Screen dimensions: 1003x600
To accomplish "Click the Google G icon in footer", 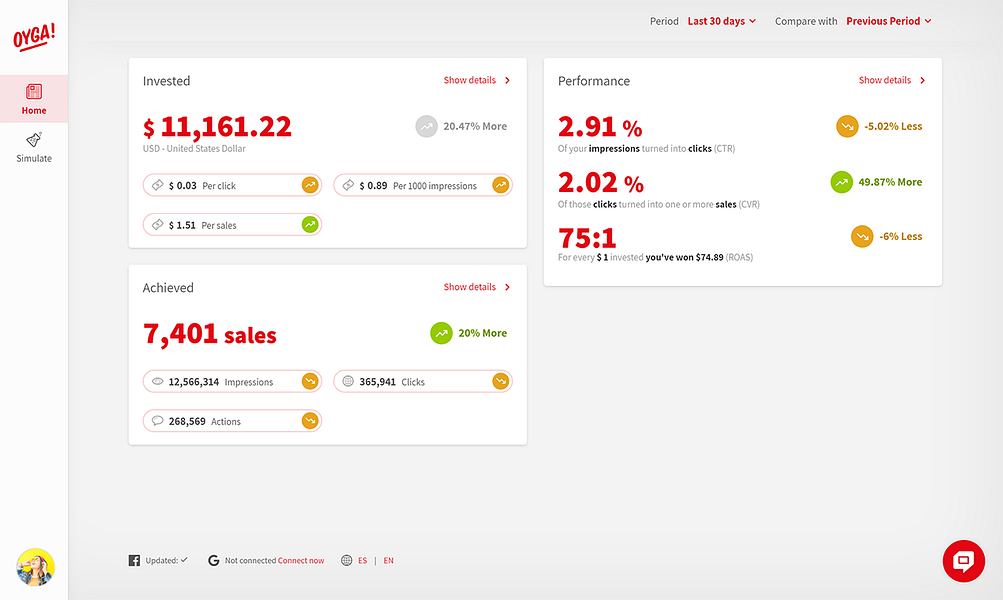I will point(214,560).
